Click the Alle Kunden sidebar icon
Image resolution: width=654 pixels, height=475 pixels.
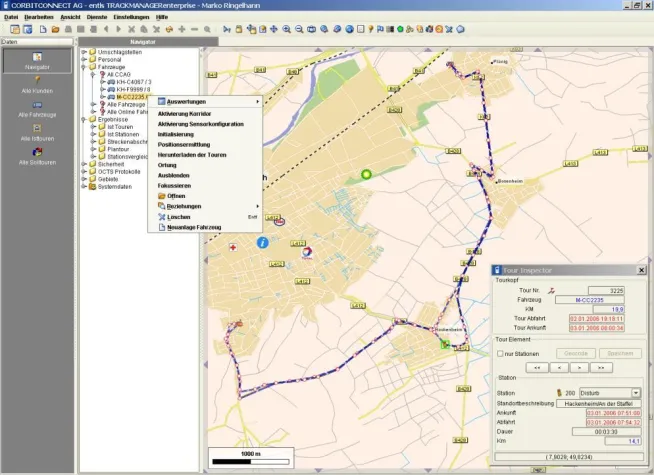pos(37,80)
